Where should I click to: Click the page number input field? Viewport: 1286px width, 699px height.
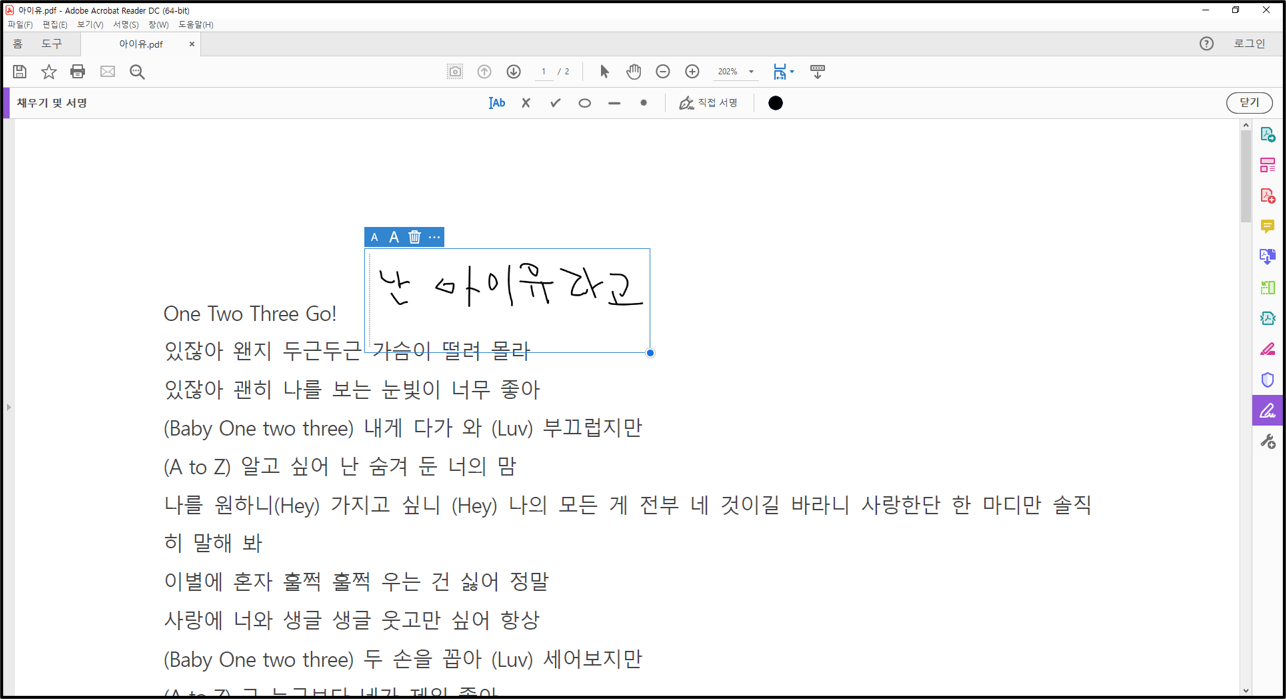(x=543, y=72)
